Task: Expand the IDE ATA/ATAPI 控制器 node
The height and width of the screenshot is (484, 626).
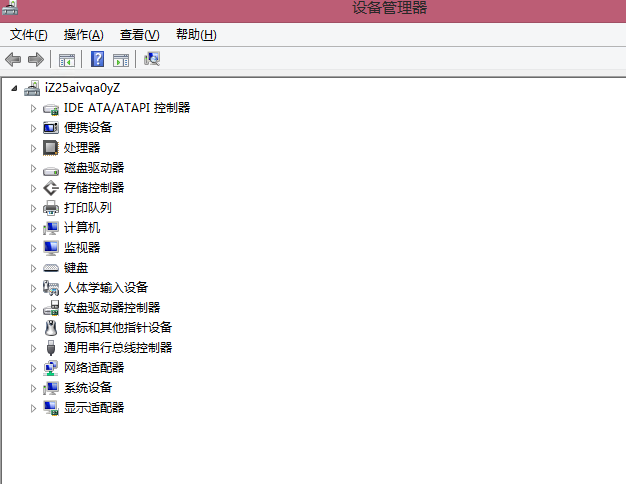Action: (x=33, y=108)
